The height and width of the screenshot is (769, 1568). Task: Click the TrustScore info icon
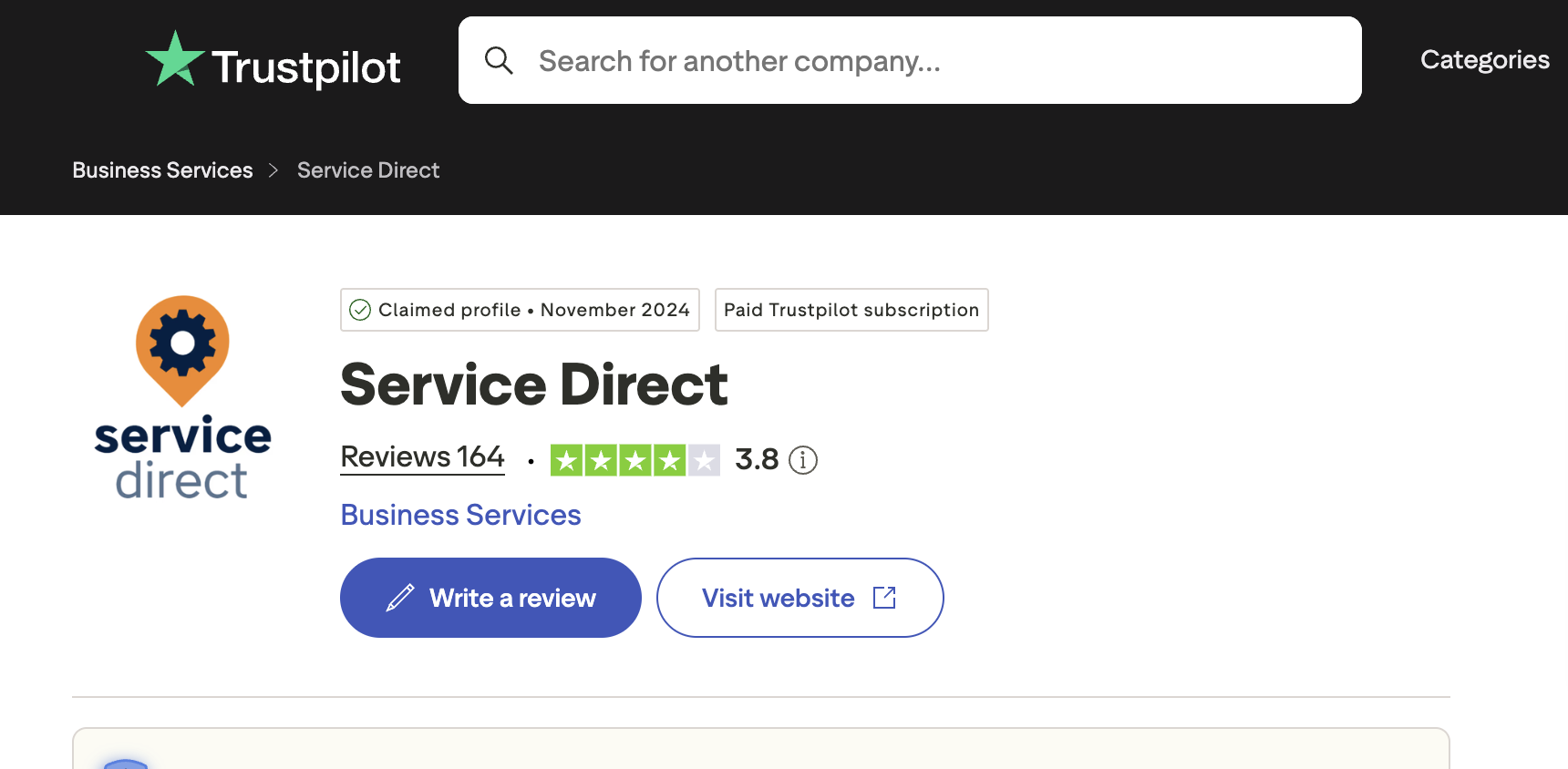(803, 460)
